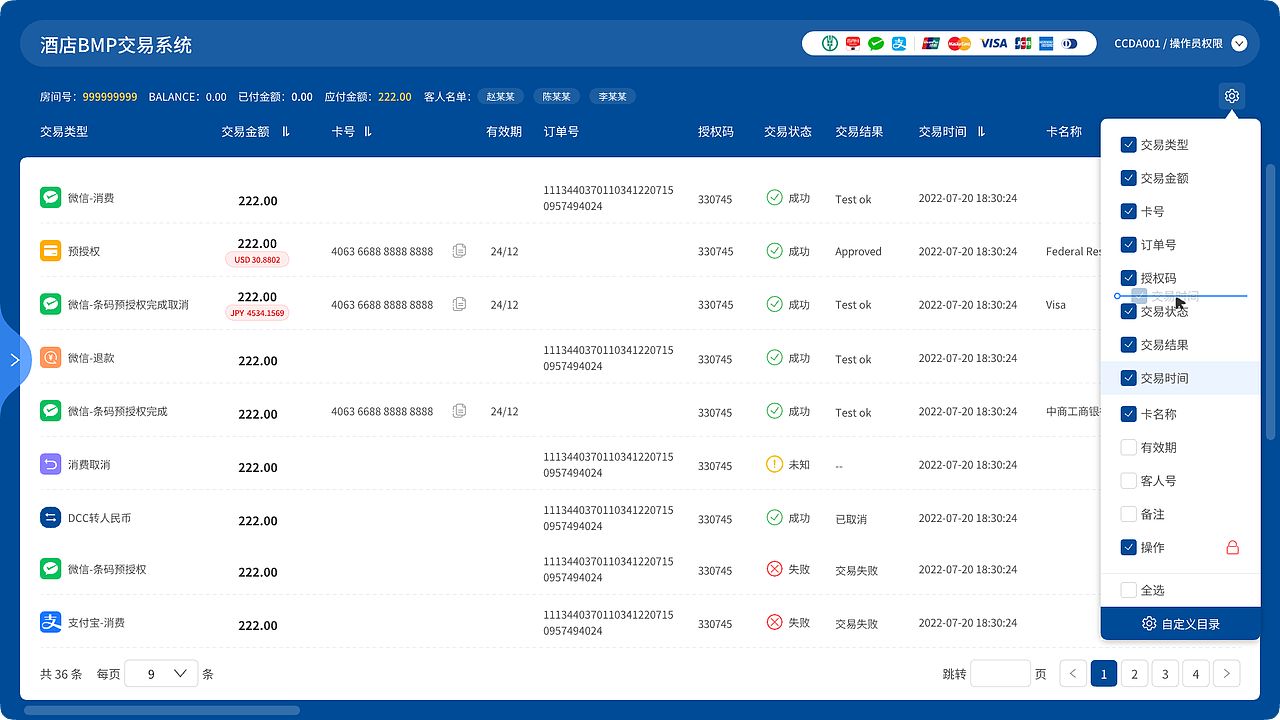Select guest tag 陈某 in the guest list
The image size is (1280, 720).
pos(556,96)
